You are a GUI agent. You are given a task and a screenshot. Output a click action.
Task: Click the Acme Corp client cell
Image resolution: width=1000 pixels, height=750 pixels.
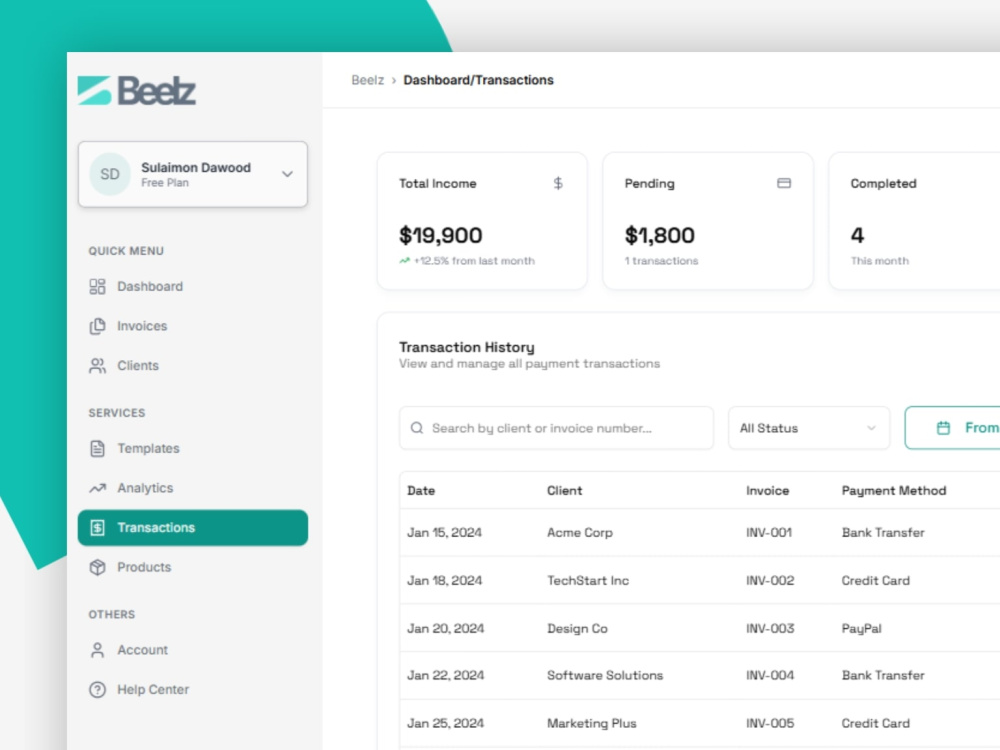(x=580, y=533)
